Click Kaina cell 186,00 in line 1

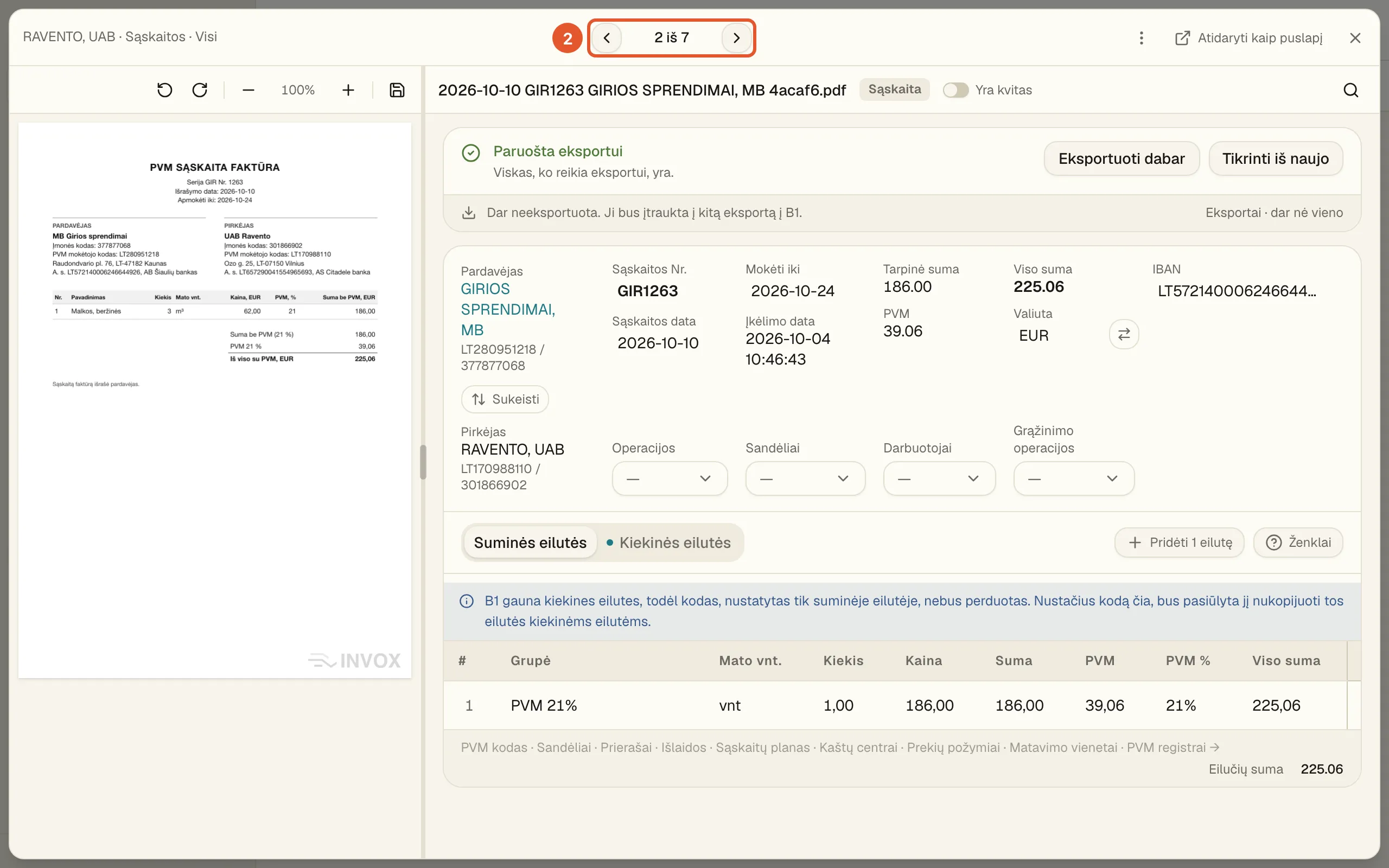(x=929, y=705)
